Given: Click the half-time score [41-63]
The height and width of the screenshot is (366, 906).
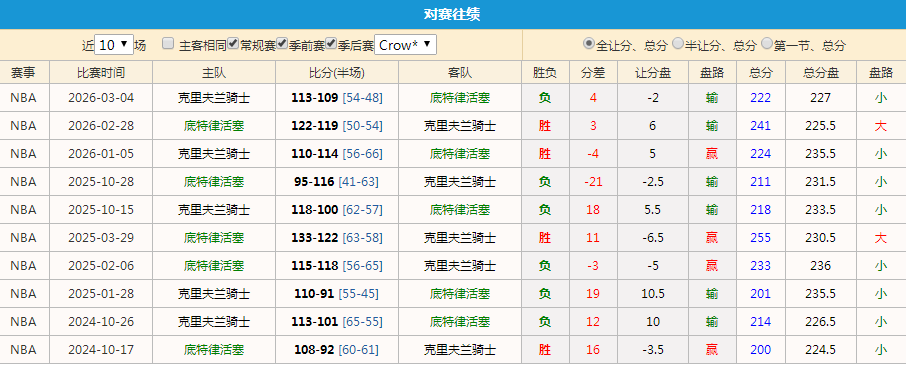Looking at the screenshot, I should click(x=358, y=182).
